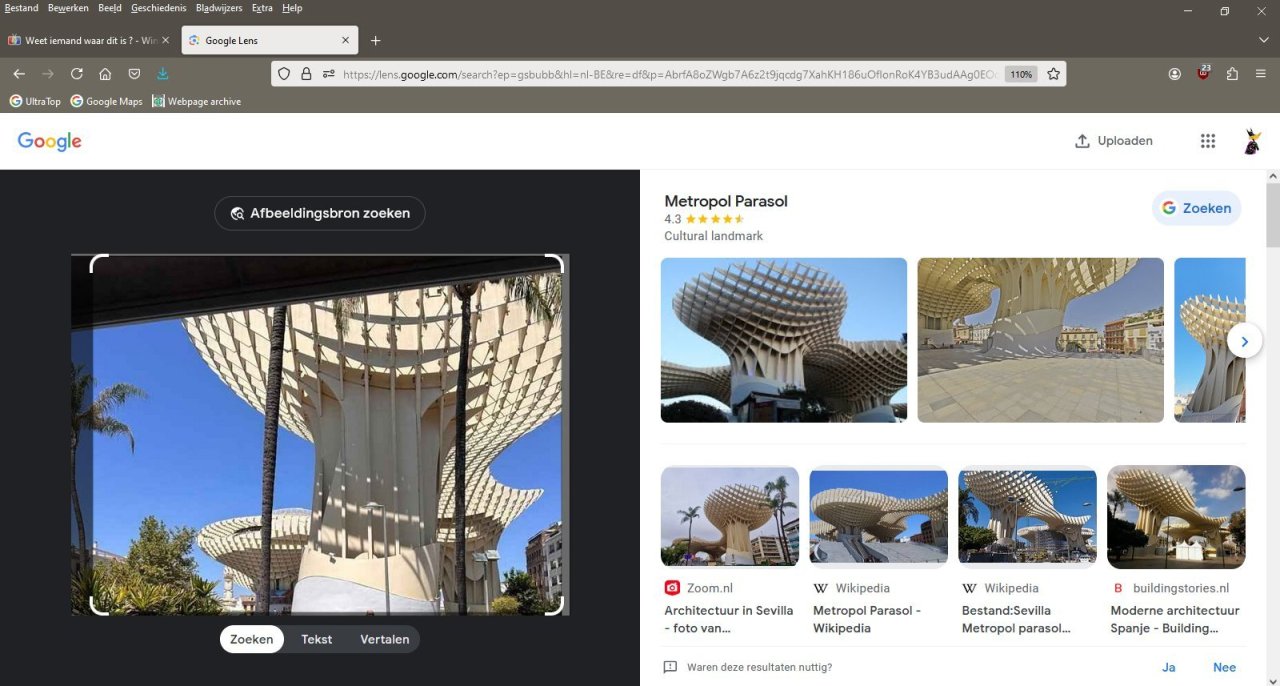Click the Firefox account icon
The height and width of the screenshot is (686, 1280).
[x=1174, y=73]
